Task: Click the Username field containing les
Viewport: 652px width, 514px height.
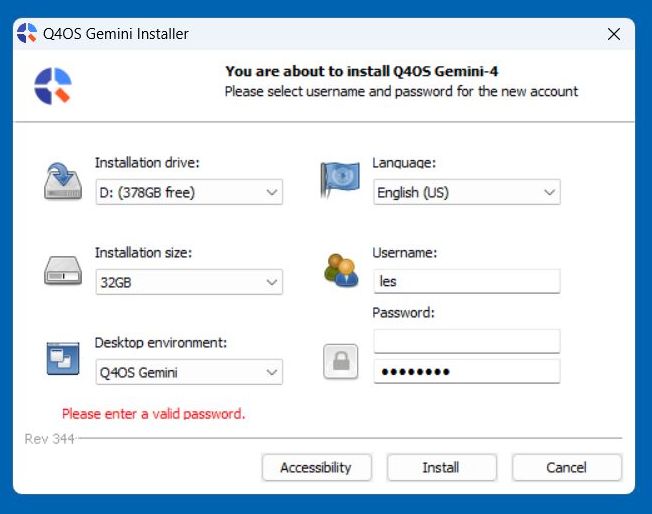Action: (x=467, y=282)
